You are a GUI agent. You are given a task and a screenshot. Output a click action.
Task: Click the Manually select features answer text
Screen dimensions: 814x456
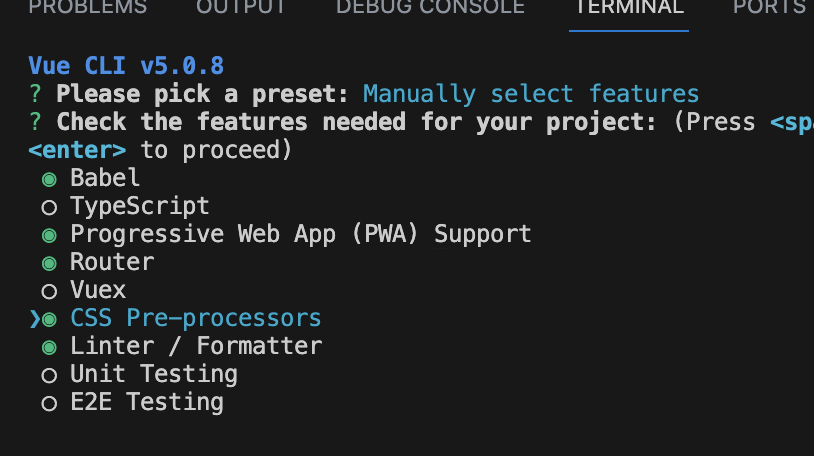[531, 95]
